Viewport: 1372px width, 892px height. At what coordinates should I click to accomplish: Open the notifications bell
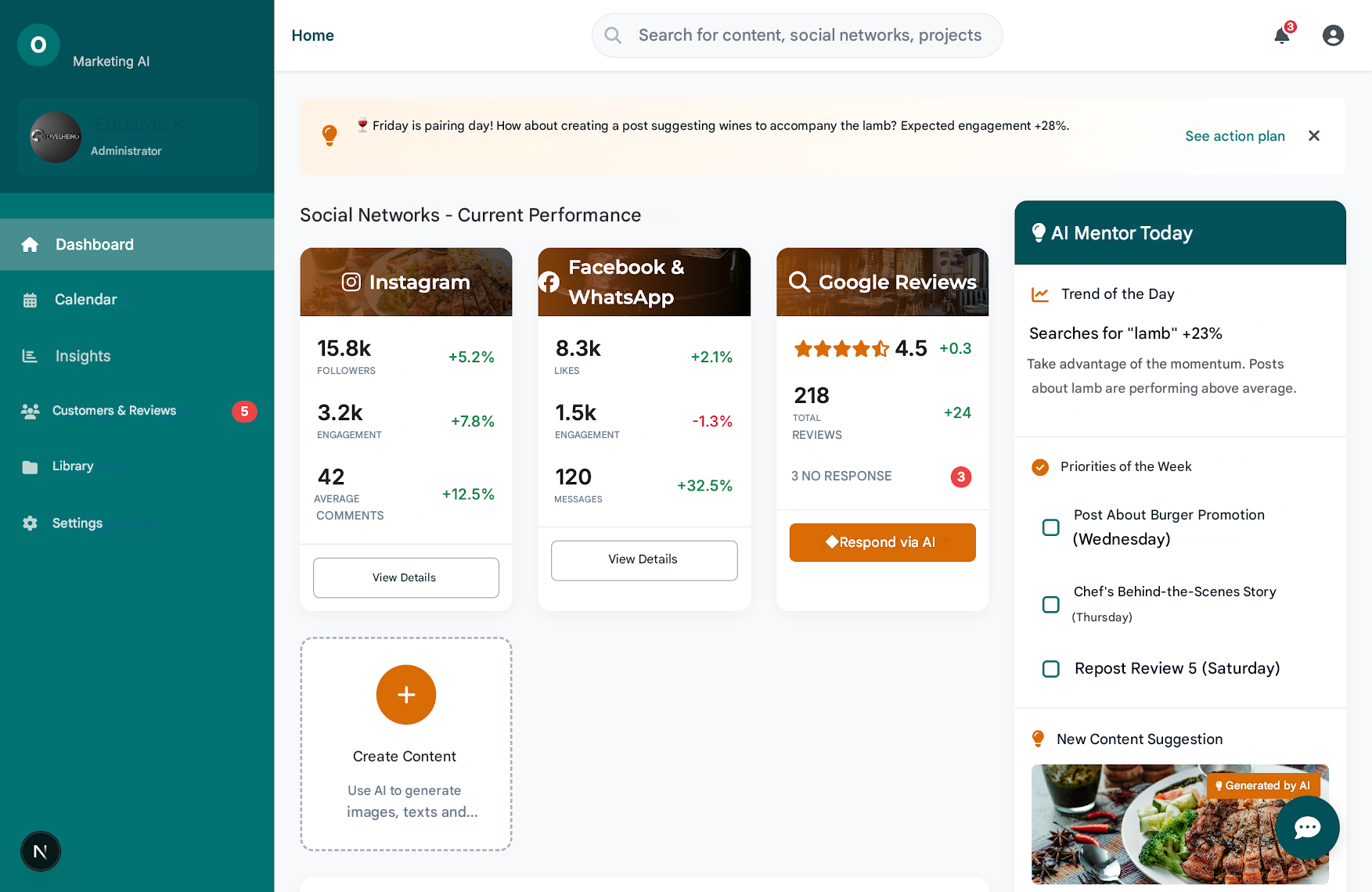pos(1281,36)
